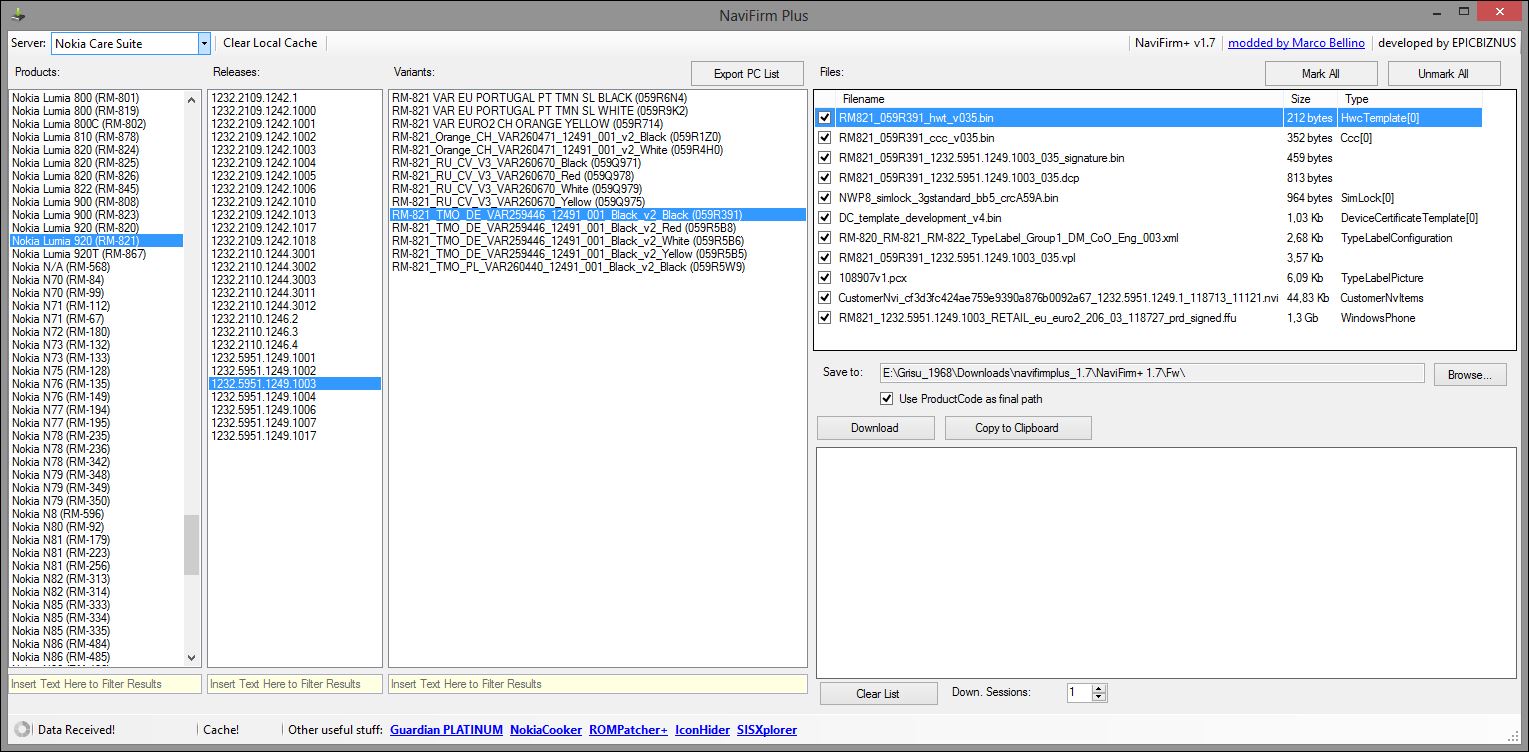Click Products list scroll up arrow

[192, 98]
